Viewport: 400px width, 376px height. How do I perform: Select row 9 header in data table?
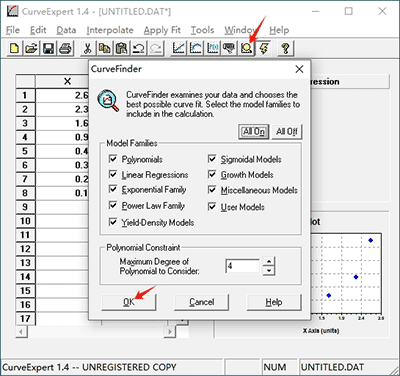pyautogui.click(x=25, y=207)
